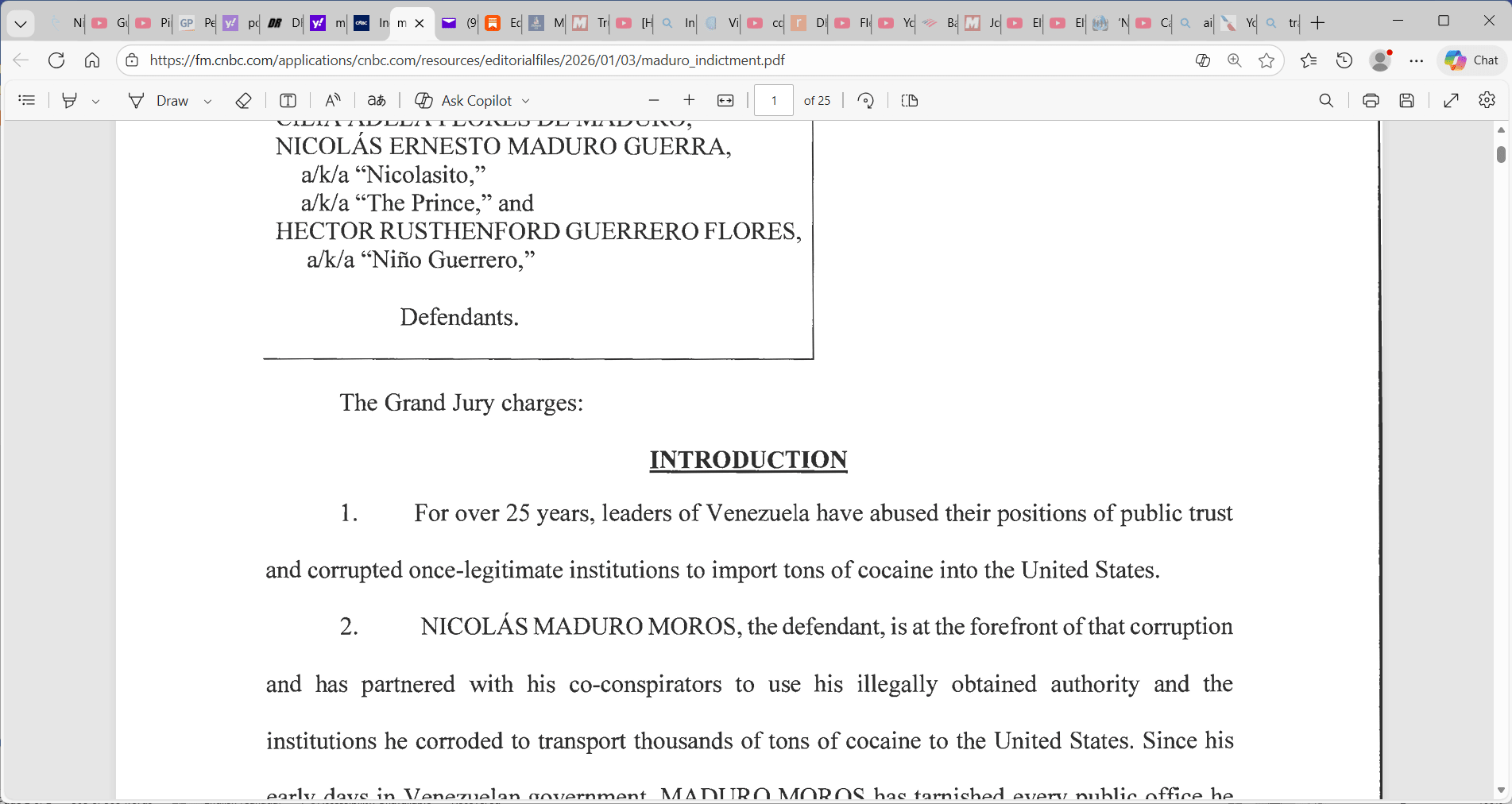Click the scrollbar down arrow
This screenshot has width=1512, height=804.
tap(1501, 790)
